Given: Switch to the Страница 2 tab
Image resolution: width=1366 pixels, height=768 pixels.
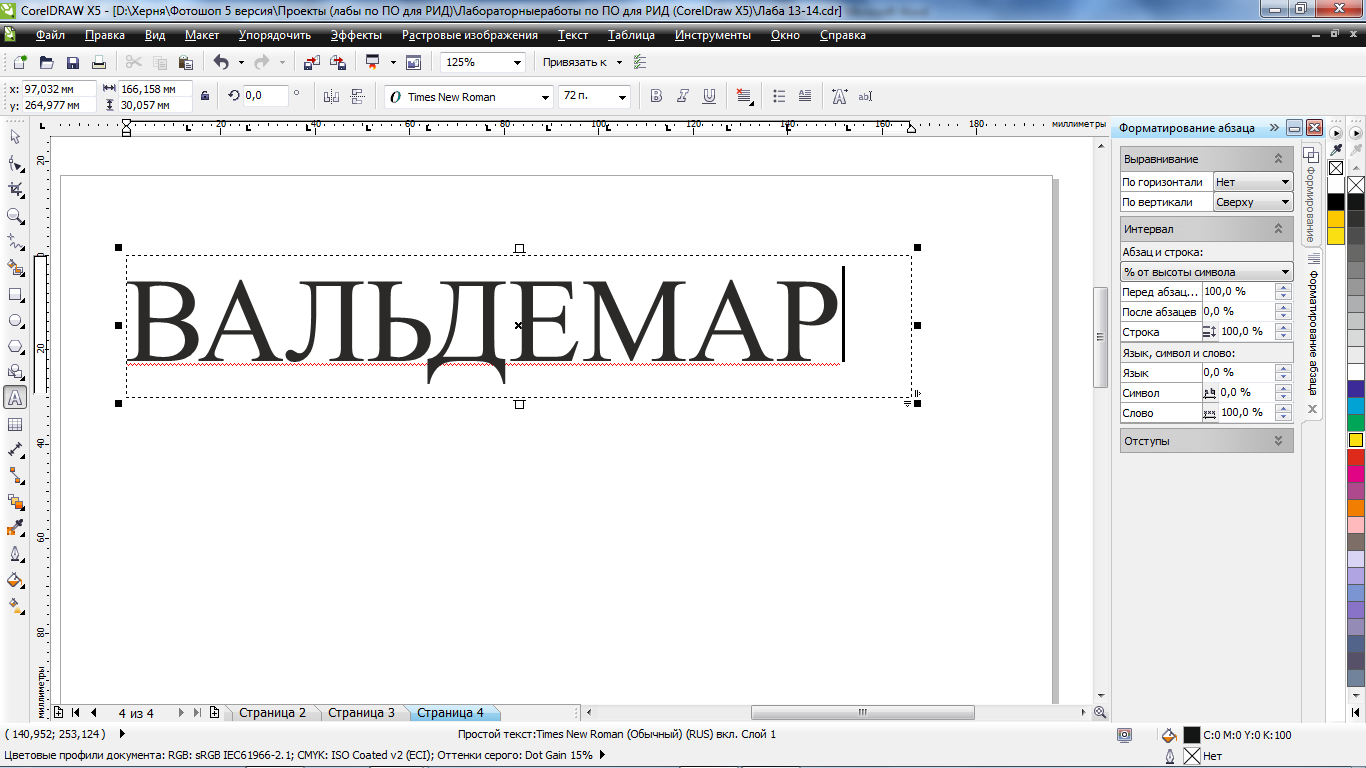Looking at the screenshot, I should 272,713.
